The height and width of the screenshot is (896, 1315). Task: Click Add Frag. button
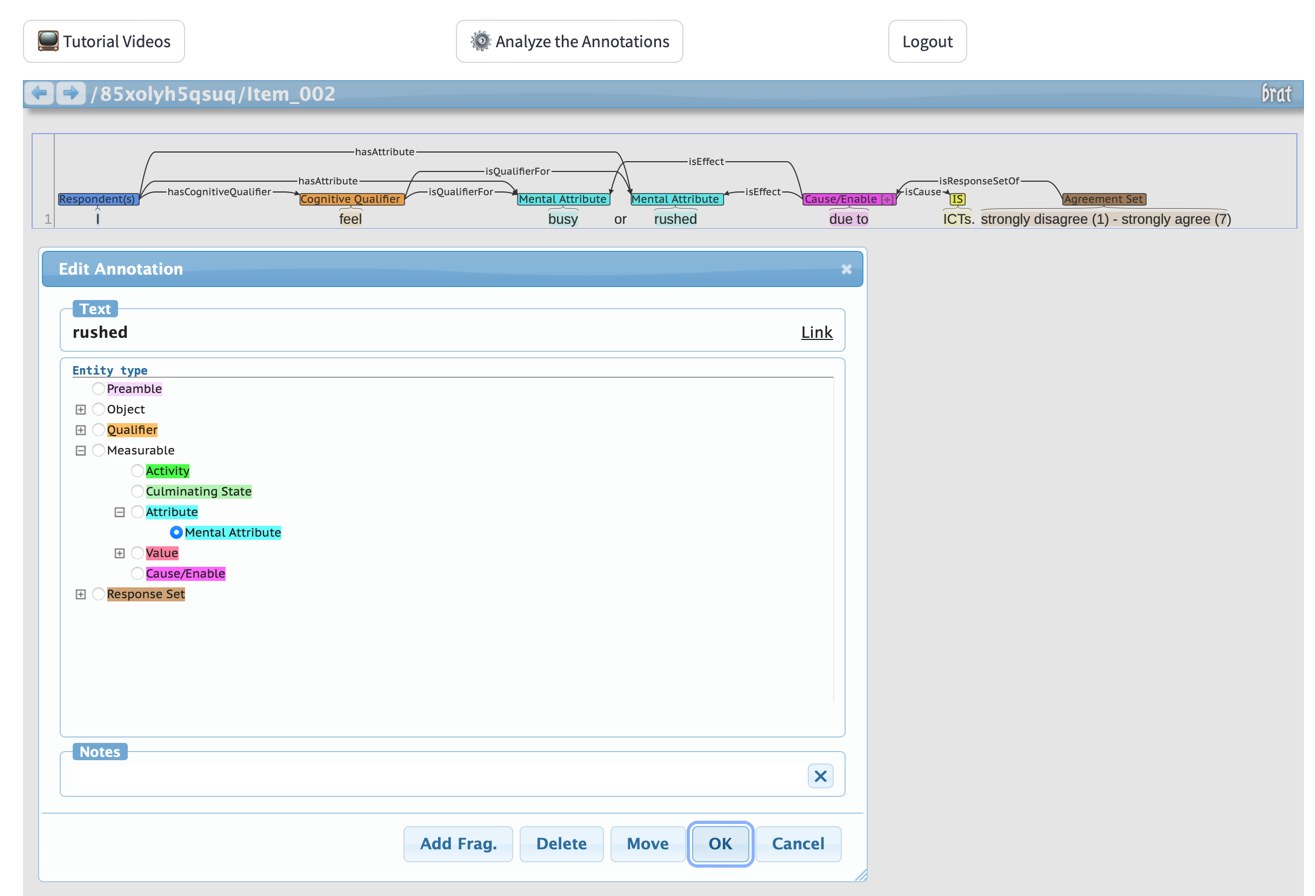click(458, 843)
